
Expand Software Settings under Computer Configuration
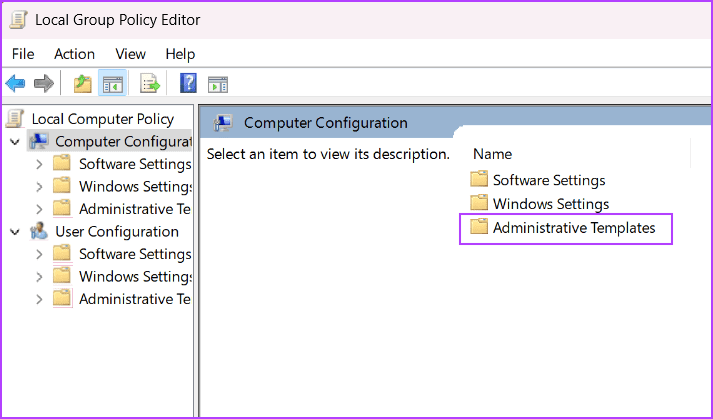tap(40, 164)
